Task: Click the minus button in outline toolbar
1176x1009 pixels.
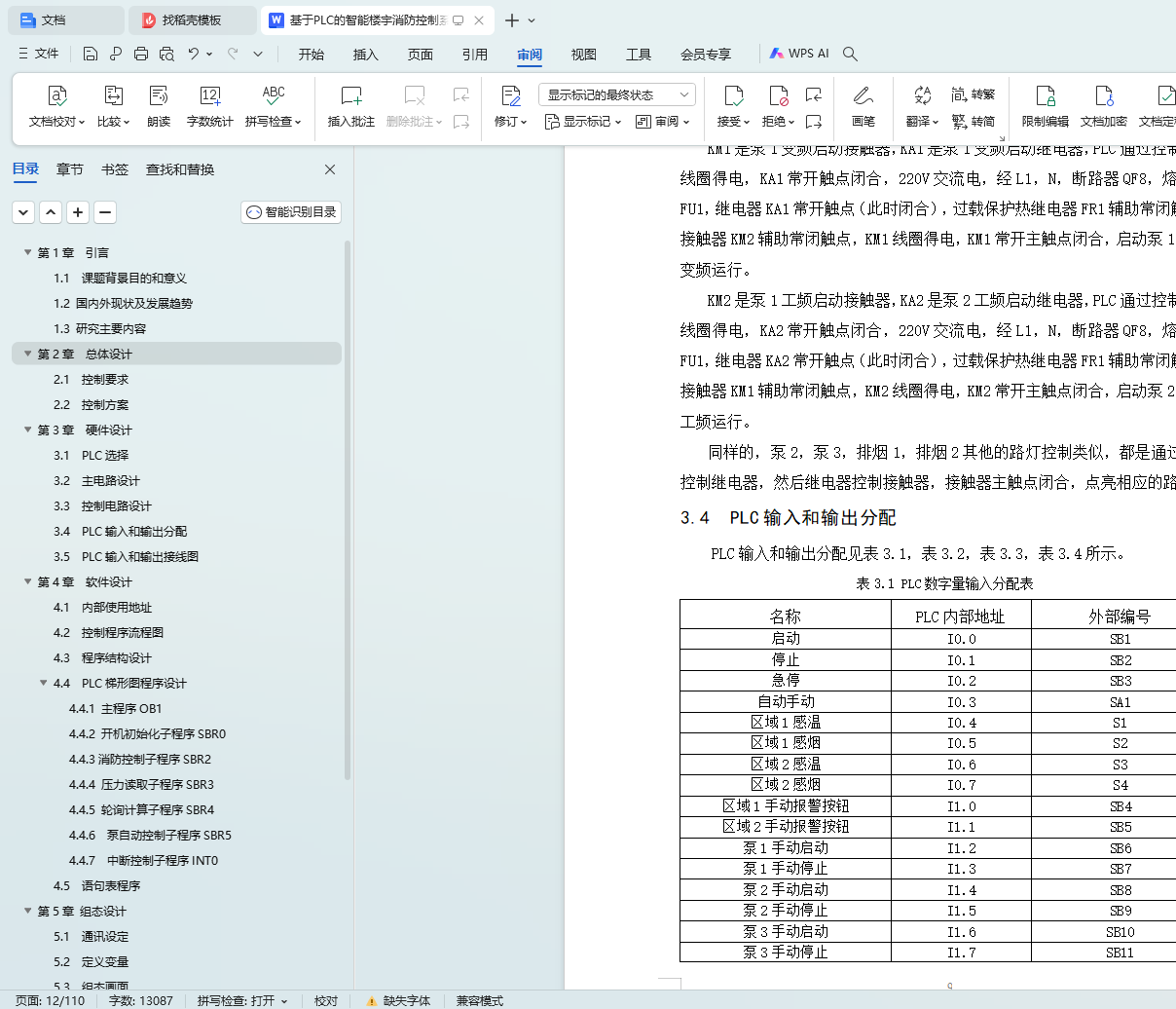Action: pos(105,211)
